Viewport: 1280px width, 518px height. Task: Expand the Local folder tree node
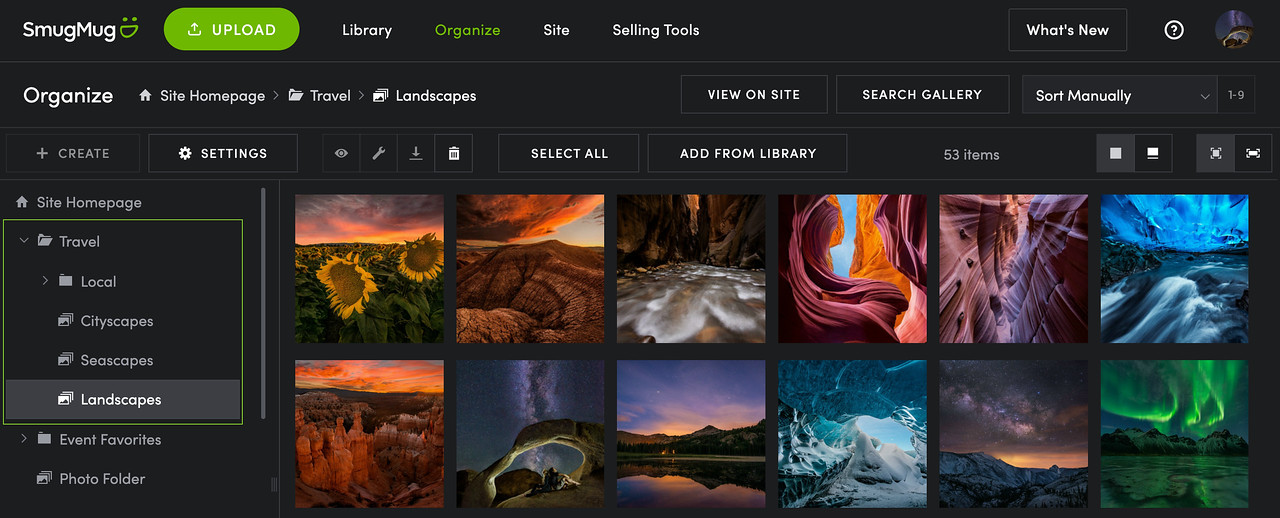[x=45, y=281]
